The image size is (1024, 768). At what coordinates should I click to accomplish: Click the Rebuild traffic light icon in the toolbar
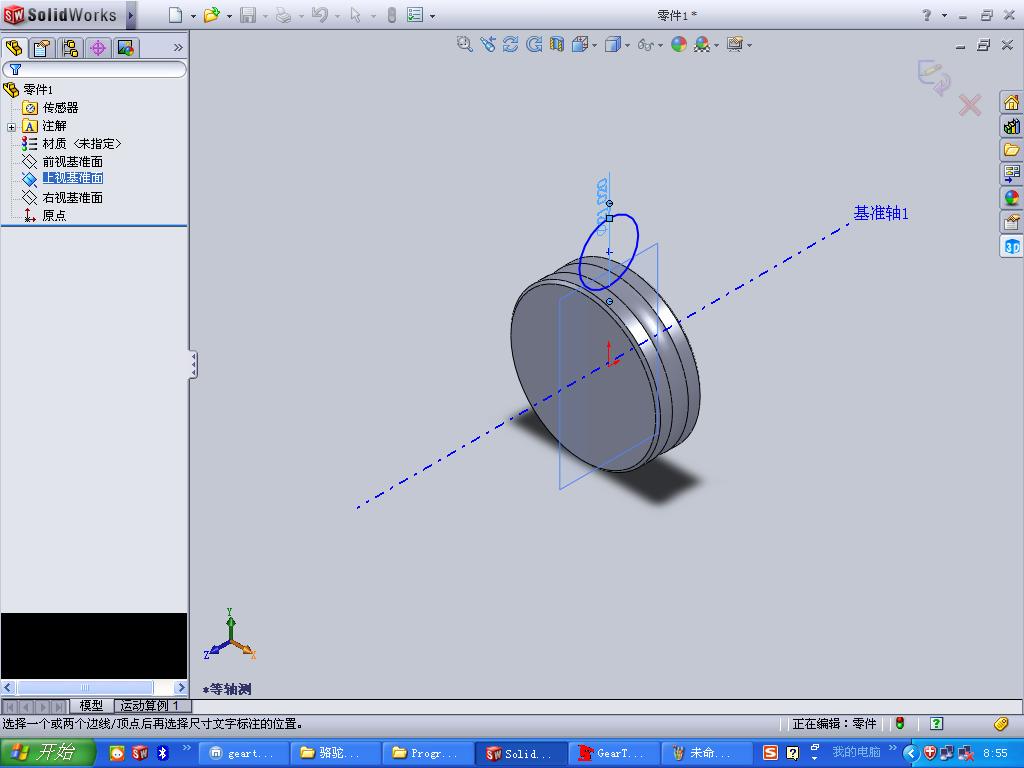click(x=391, y=15)
